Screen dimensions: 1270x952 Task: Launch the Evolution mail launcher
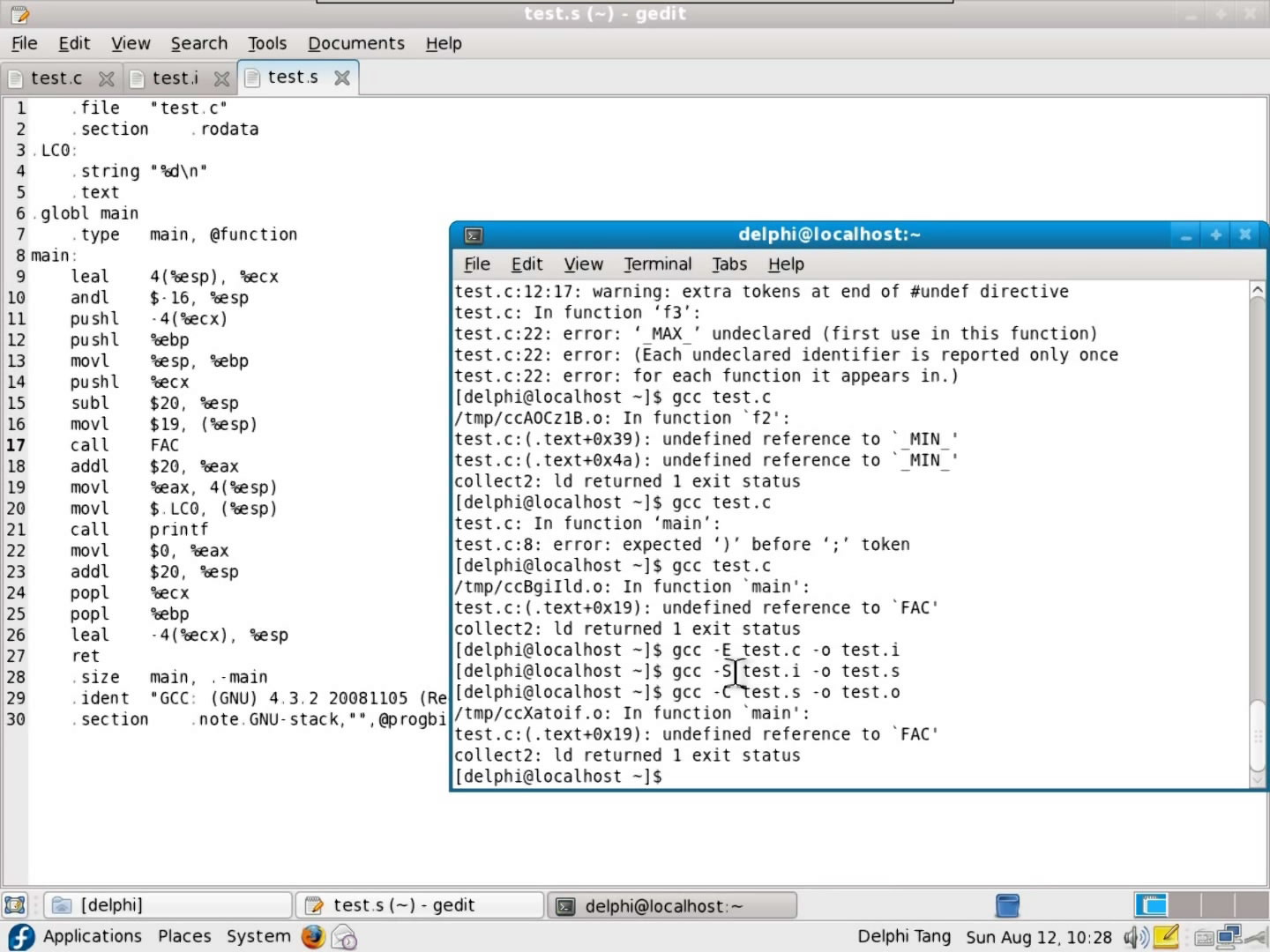point(344,937)
